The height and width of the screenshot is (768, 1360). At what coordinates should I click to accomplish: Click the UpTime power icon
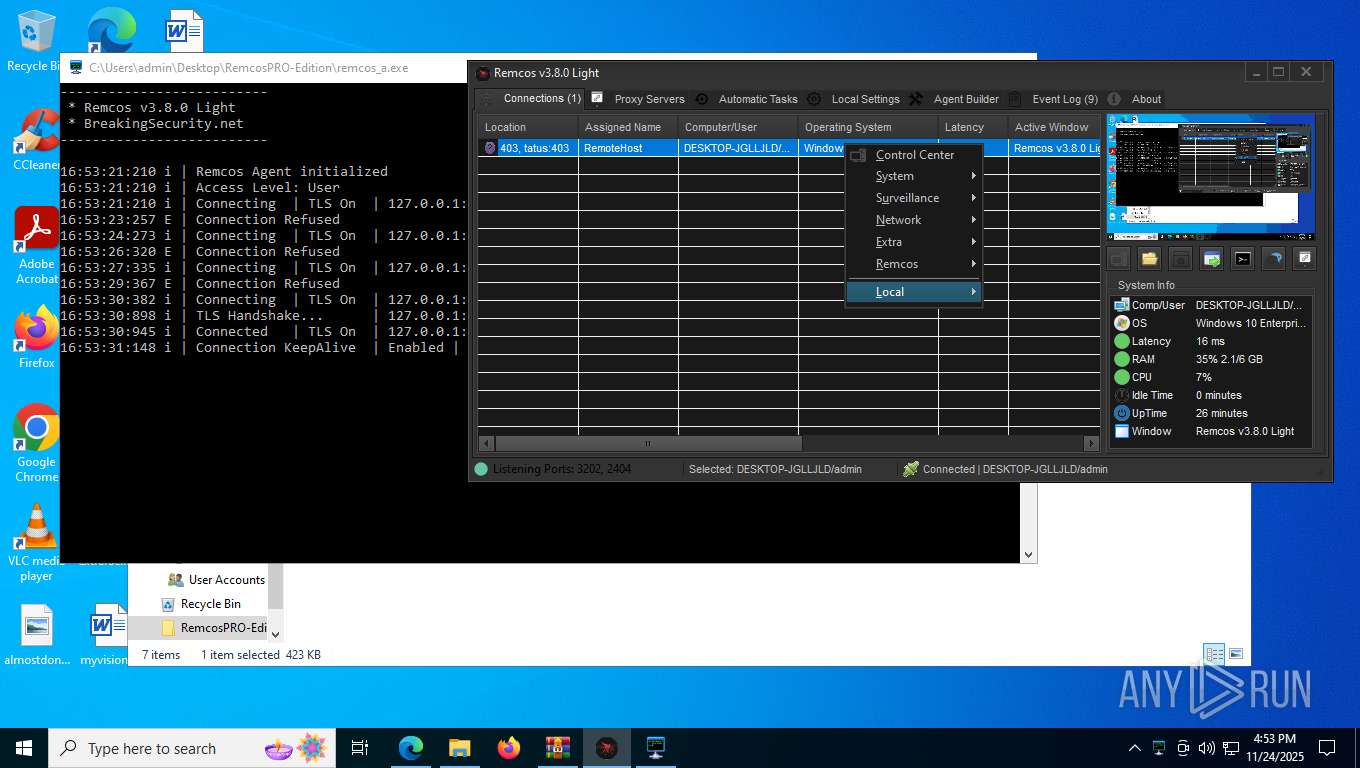pos(1122,413)
